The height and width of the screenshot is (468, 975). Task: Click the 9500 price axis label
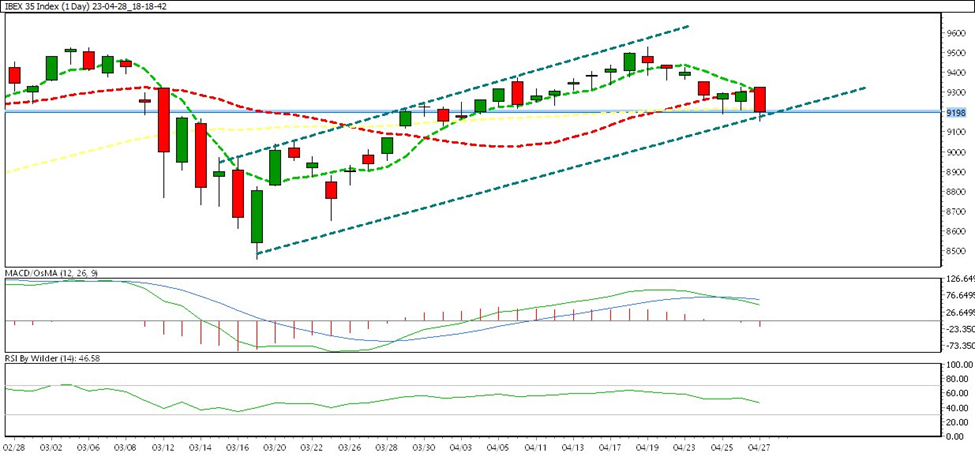click(x=958, y=53)
